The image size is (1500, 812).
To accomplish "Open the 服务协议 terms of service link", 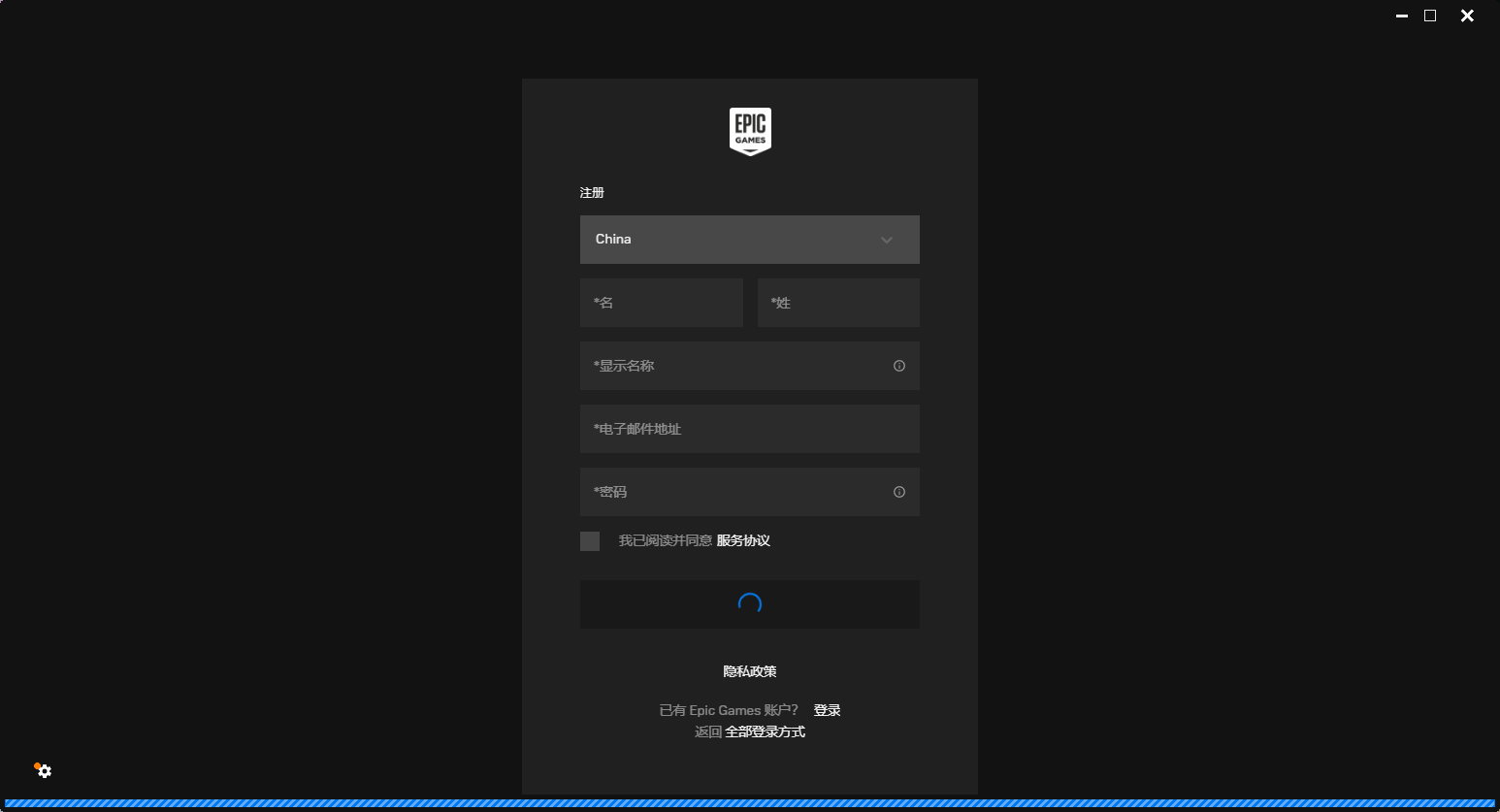I will point(743,540).
